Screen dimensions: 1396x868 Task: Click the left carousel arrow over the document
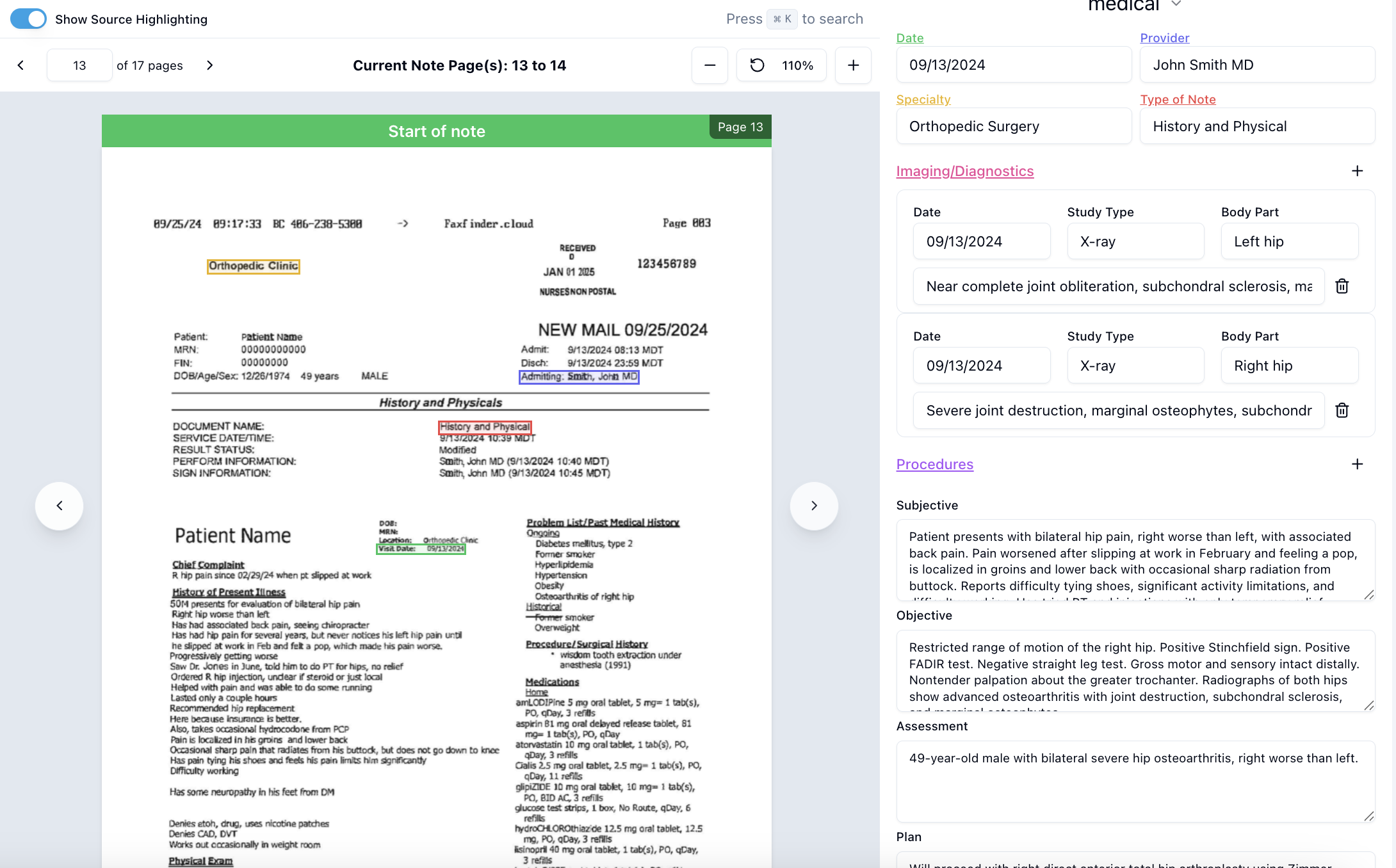point(59,506)
